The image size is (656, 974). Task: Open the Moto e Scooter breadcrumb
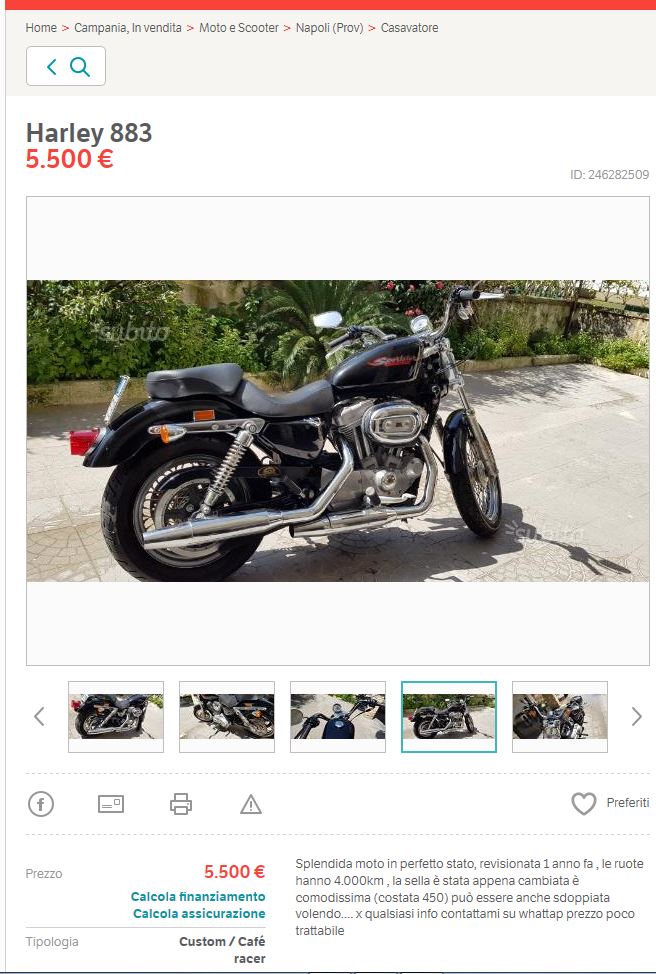point(239,28)
